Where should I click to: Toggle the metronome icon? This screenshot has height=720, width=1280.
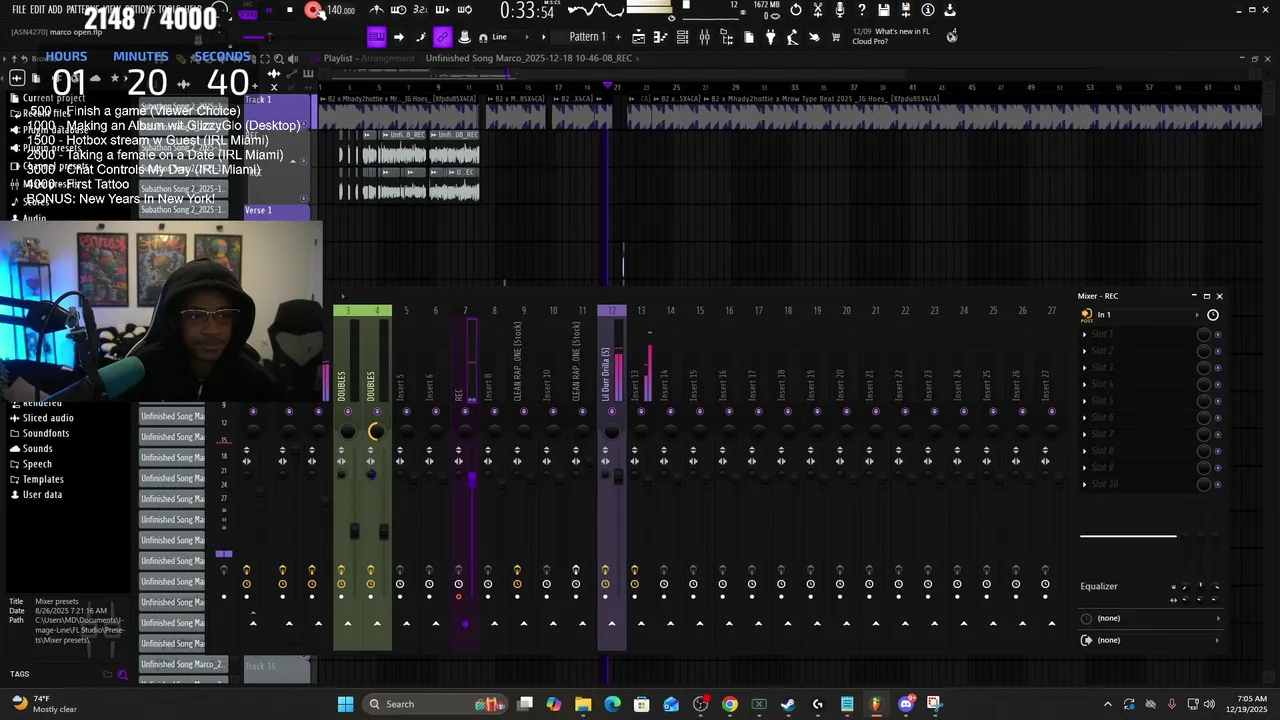click(376, 10)
